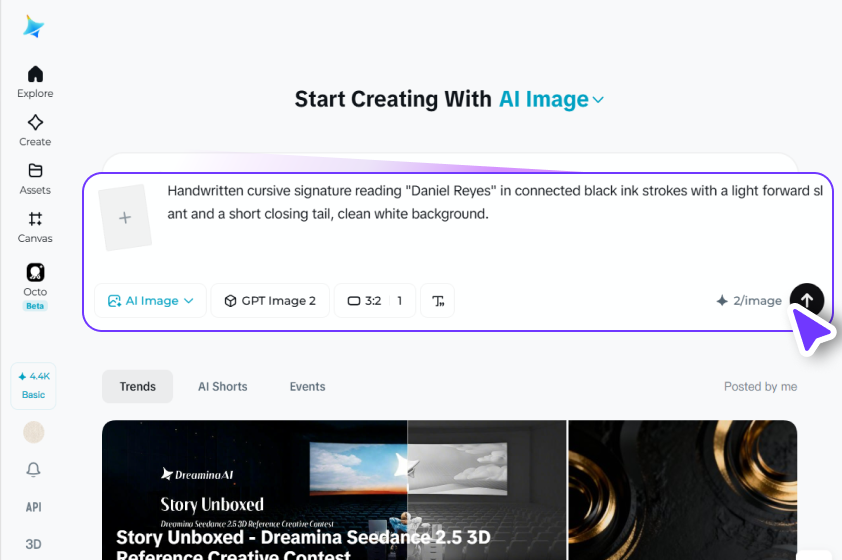The height and width of the screenshot is (560, 842).
Task: Click the Dreamina star logo
Action: [x=33, y=26]
